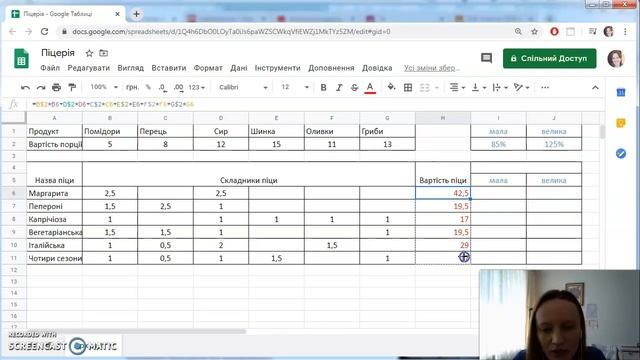Open Chrome three-dot menu
This screenshot has width=640, height=360.
(x=625, y=31)
